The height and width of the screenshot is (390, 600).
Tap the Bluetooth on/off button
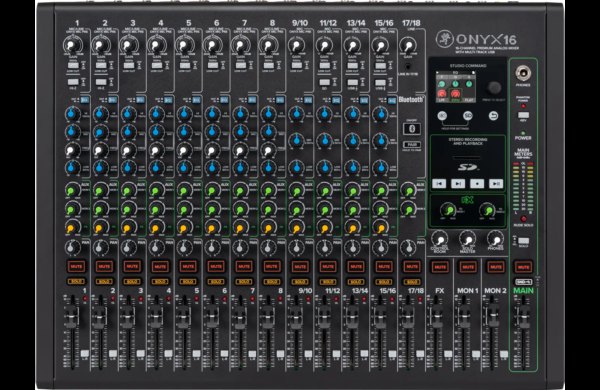tap(412, 128)
